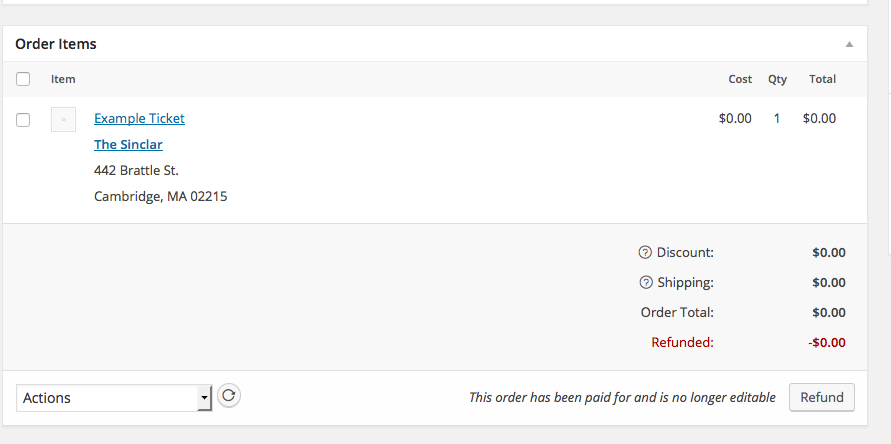Open the Example Ticket product link
Image resolution: width=891 pixels, height=444 pixels.
[139, 118]
